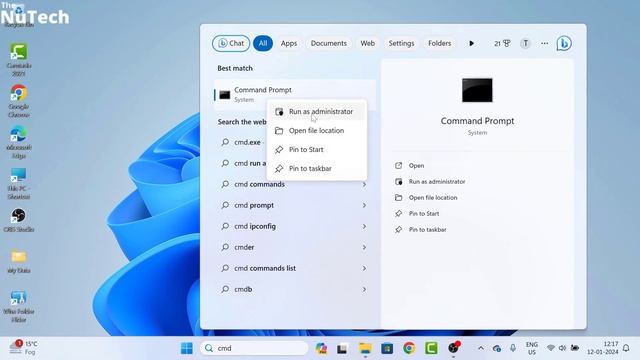The width and height of the screenshot is (640, 360).
Task: Show more search filters arrow
Action: pyautogui.click(x=471, y=43)
